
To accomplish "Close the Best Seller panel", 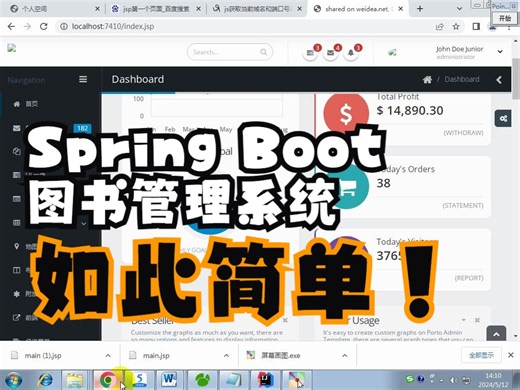I will (x=285, y=320).
